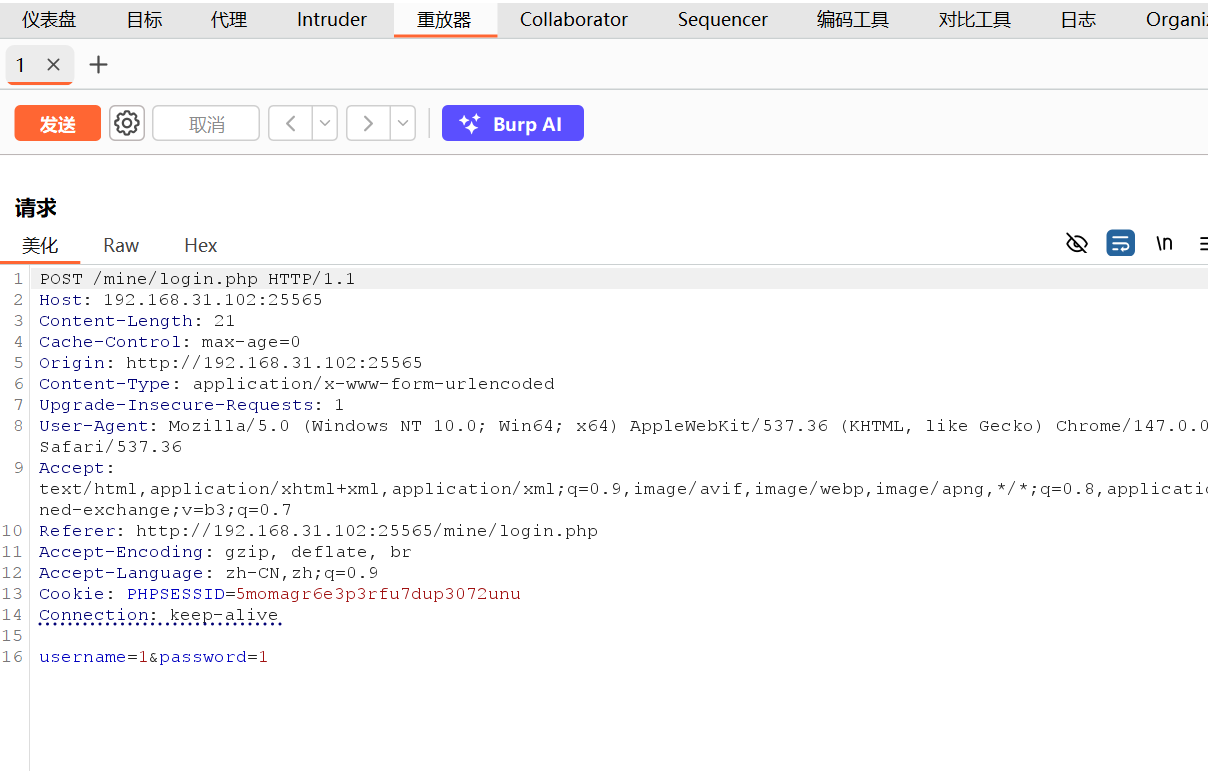Open the Repeater settings gear icon
Image resolution: width=1208 pixels, height=771 pixels.
[127, 123]
